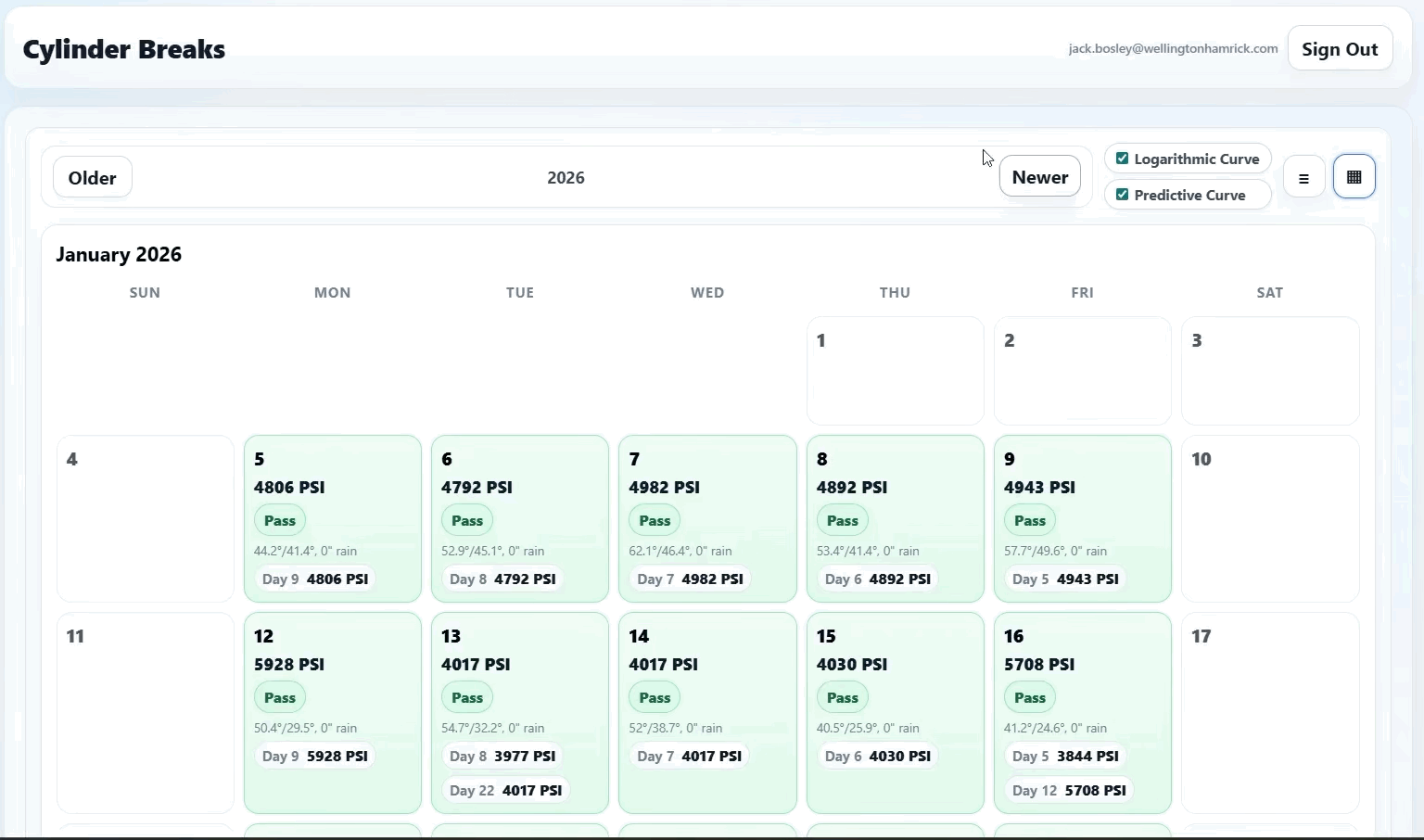Screen dimensions: 1424x840
Task: Click the Pass badge on January 12
Action: tap(280, 697)
